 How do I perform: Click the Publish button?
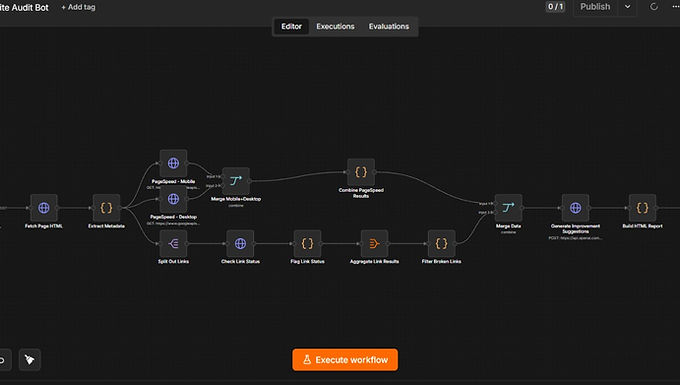pyautogui.click(x=595, y=7)
